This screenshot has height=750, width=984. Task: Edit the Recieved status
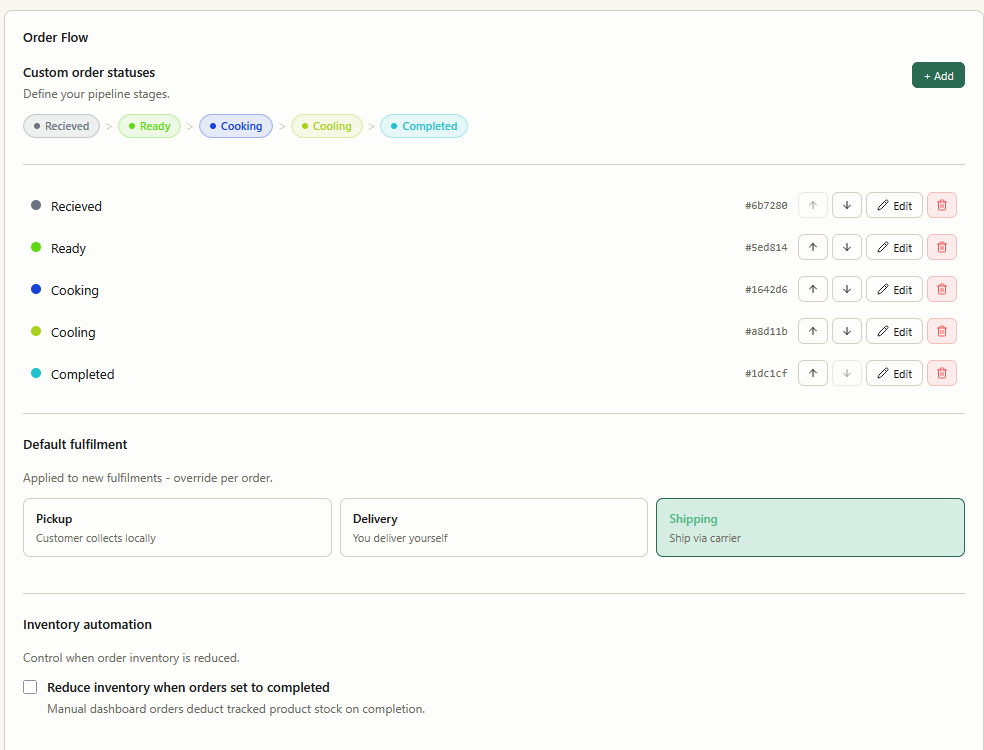(x=894, y=205)
